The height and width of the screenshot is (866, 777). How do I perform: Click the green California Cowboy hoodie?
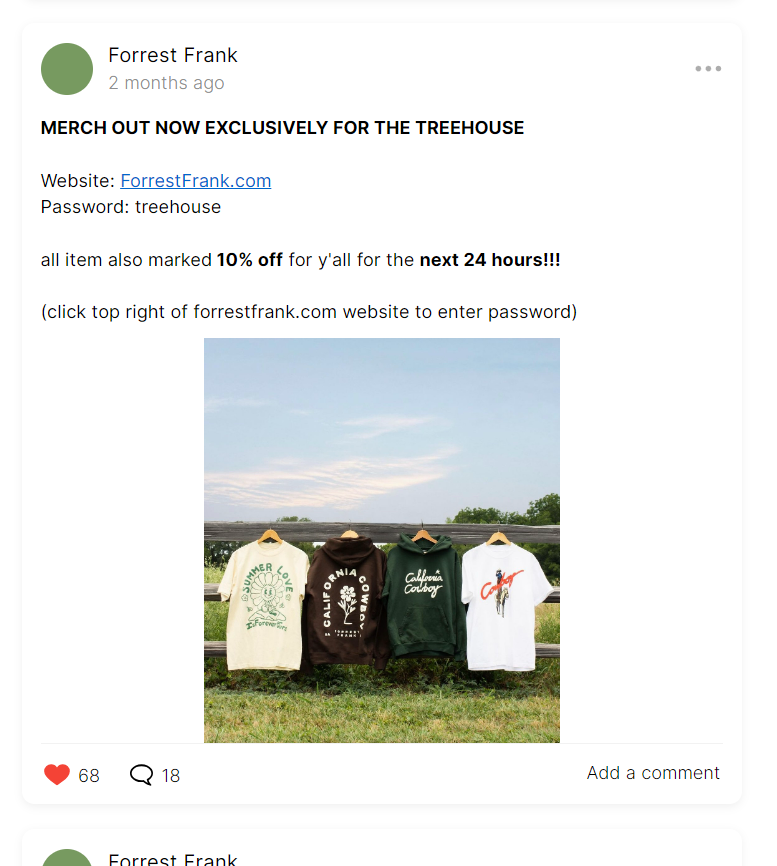(x=424, y=596)
